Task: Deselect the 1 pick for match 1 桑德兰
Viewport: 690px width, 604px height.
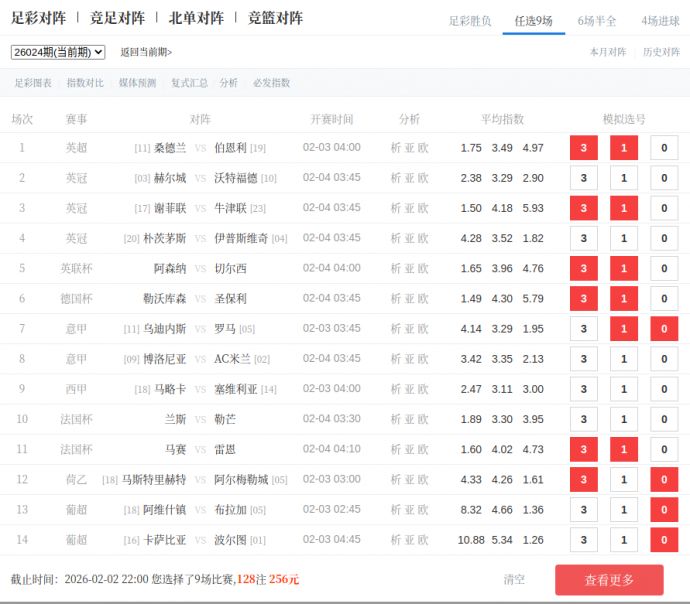Action: point(624,148)
